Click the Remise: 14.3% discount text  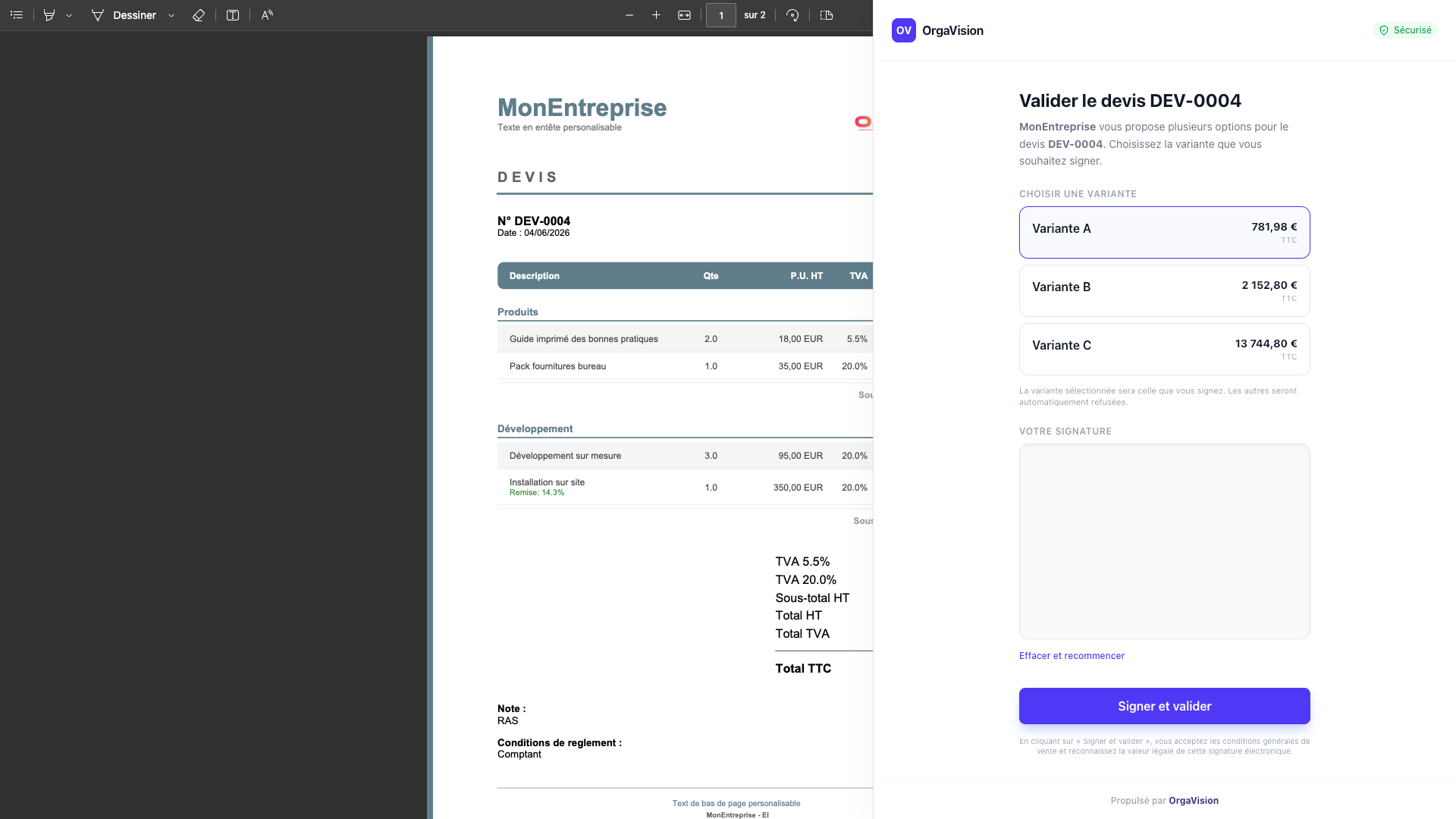[x=537, y=493]
